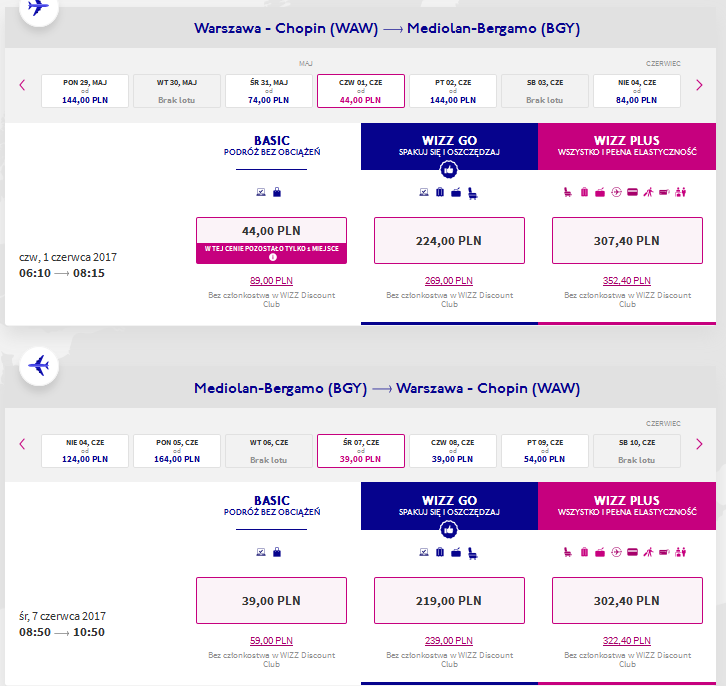The image size is (726, 686).
Task: Choose outbound BASIC fare 44,00 PLN
Action: [x=271, y=241]
